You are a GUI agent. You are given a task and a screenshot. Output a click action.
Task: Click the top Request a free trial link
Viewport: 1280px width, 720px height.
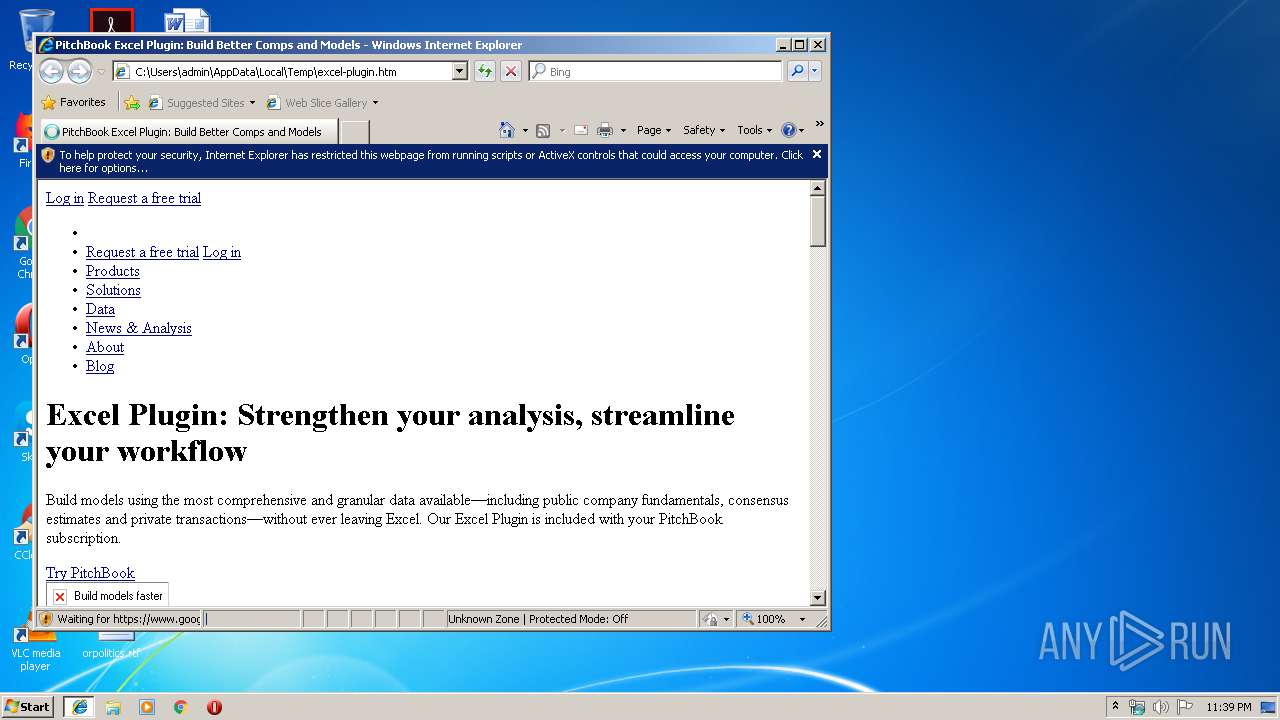144,198
